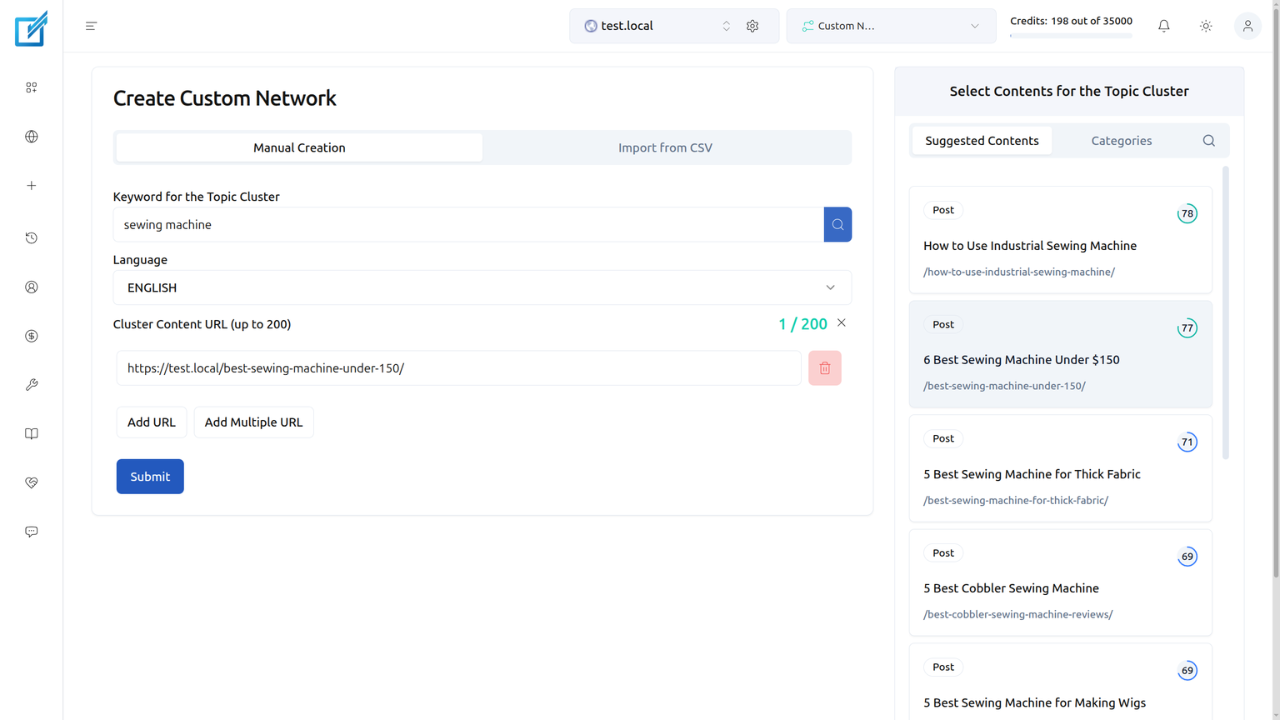1280x720 pixels.
Task: Toggle the theme using the sun icon
Action: tap(1205, 25)
